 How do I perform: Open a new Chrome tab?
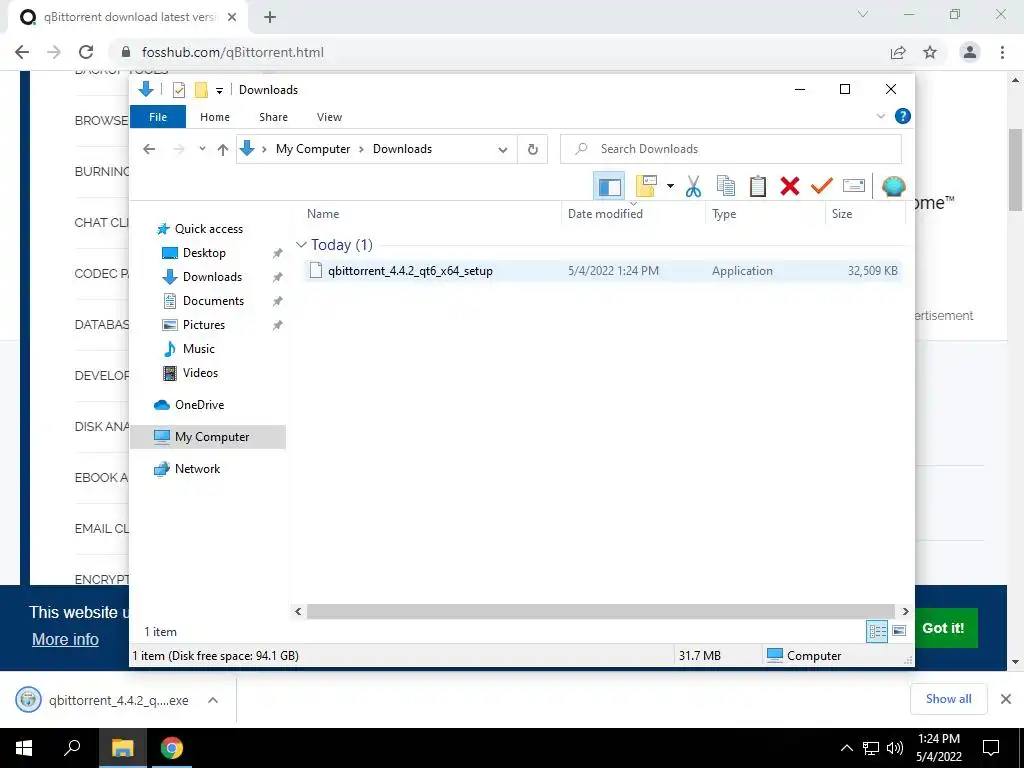coord(270,17)
